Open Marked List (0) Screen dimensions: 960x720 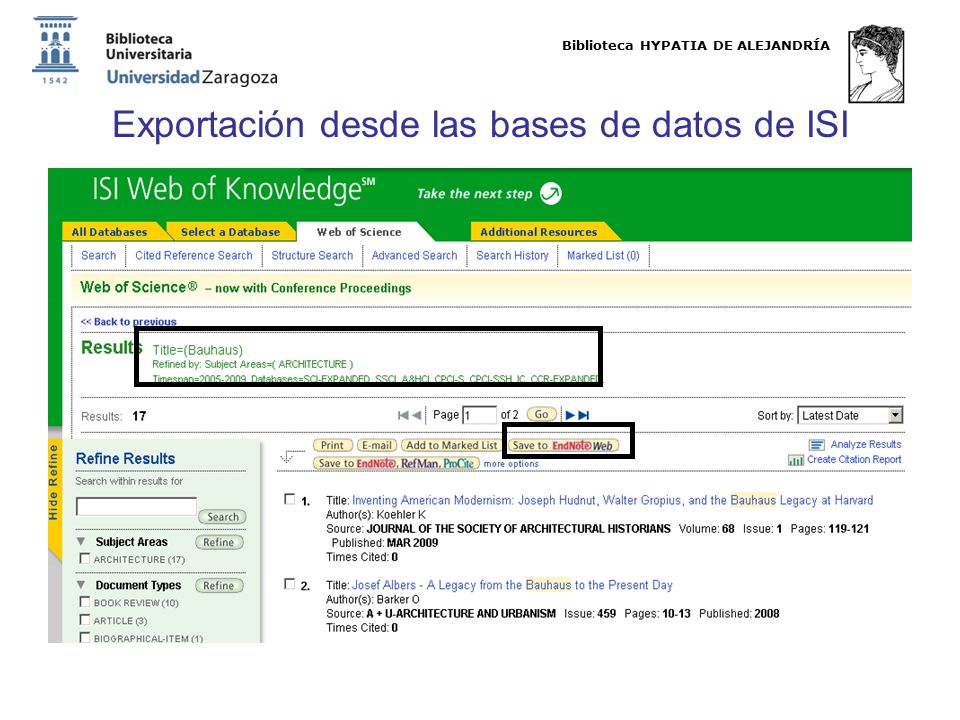[603, 255]
